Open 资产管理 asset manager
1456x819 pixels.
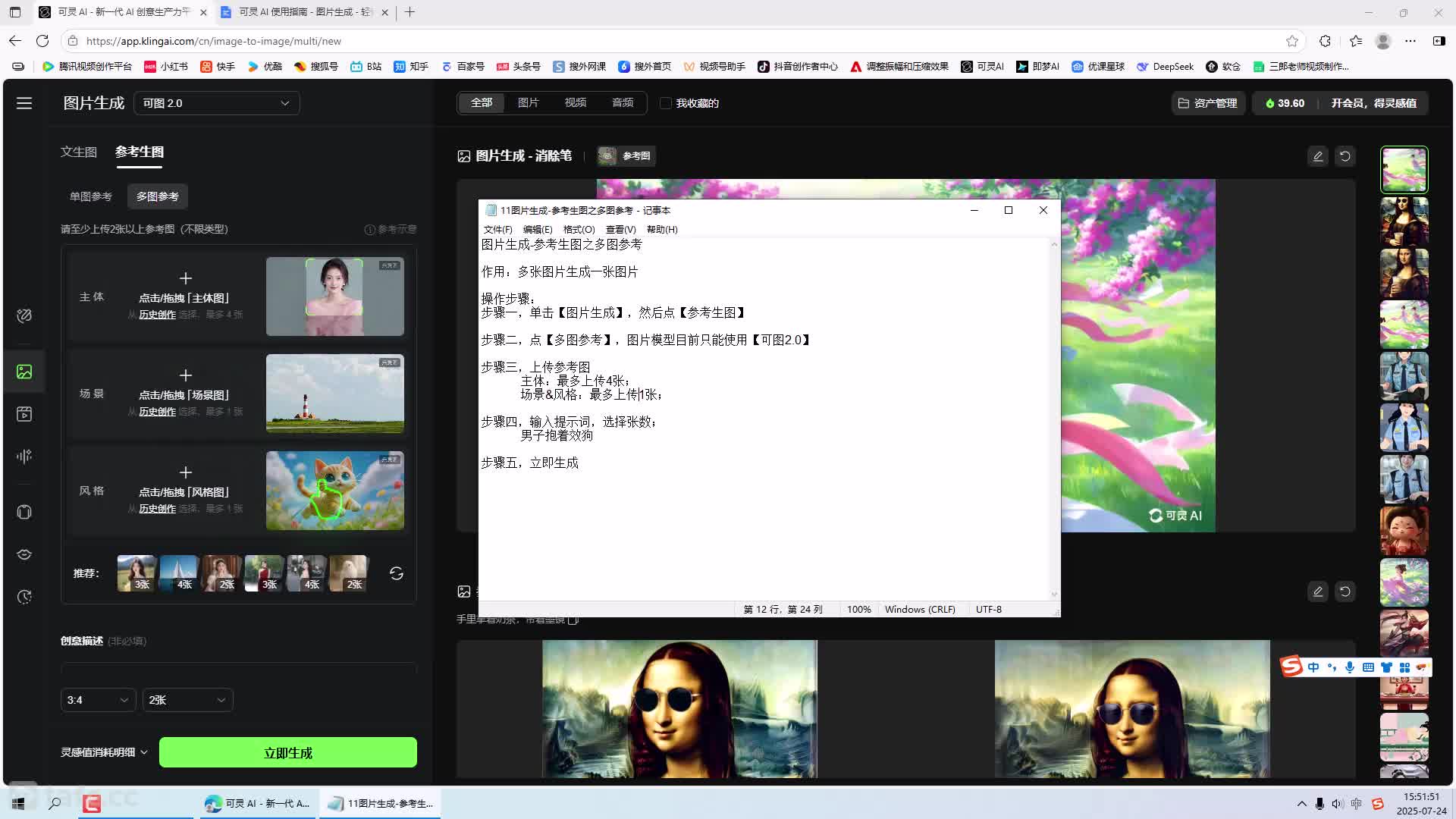(1207, 103)
